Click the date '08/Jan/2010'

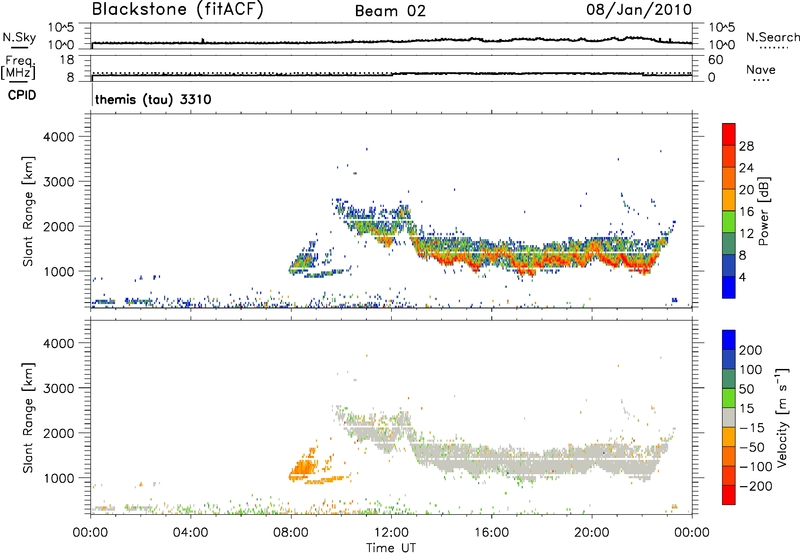point(639,9)
